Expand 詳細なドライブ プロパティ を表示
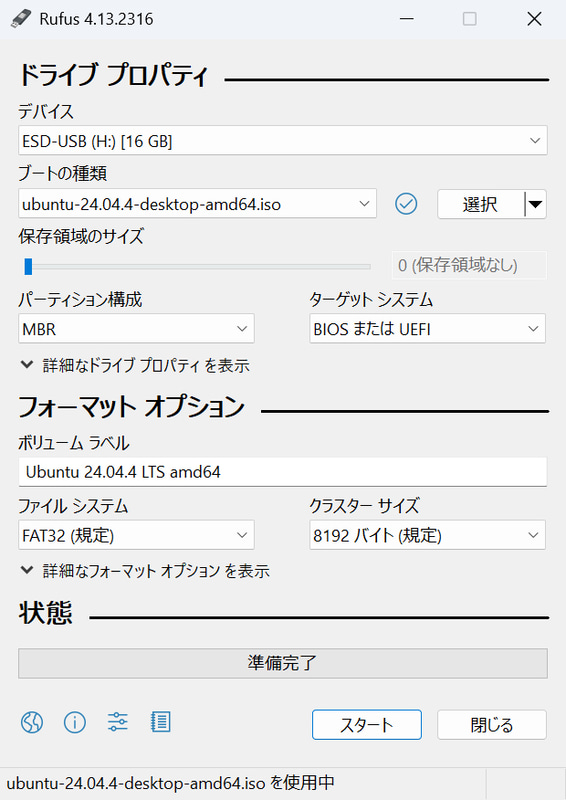566x800 pixels. 135,365
